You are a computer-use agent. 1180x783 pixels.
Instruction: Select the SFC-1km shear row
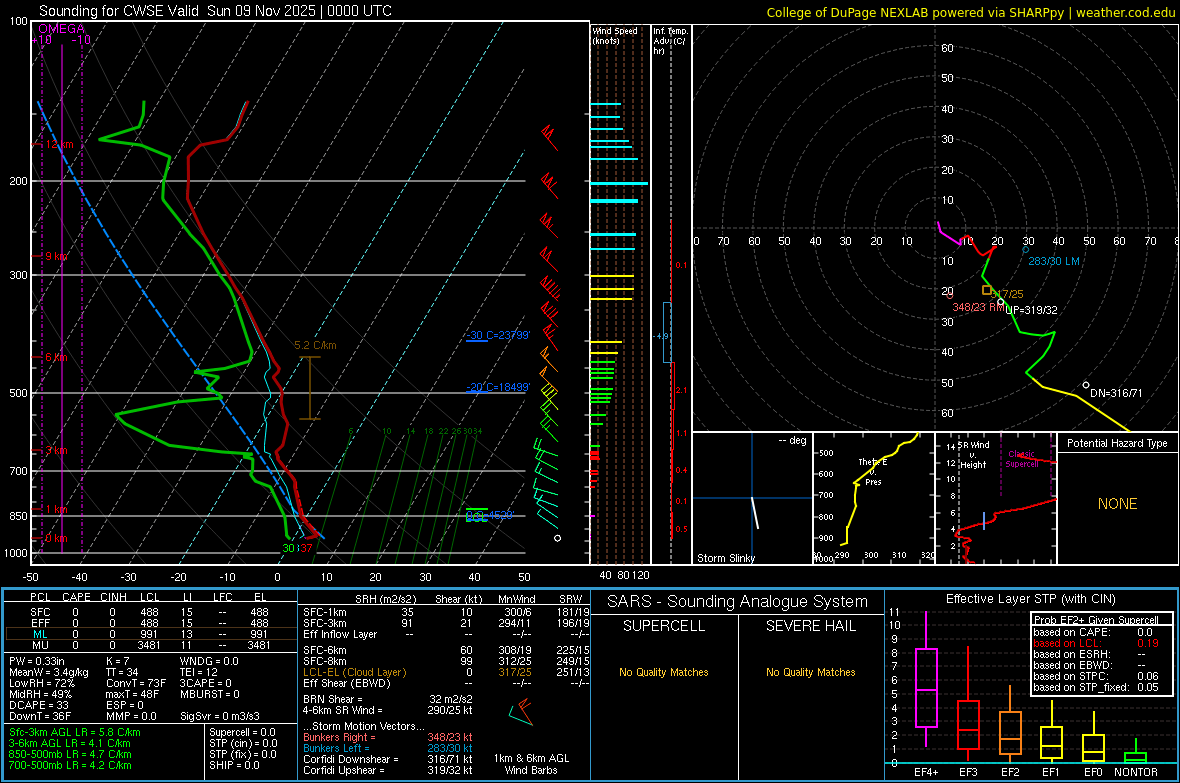[446, 612]
